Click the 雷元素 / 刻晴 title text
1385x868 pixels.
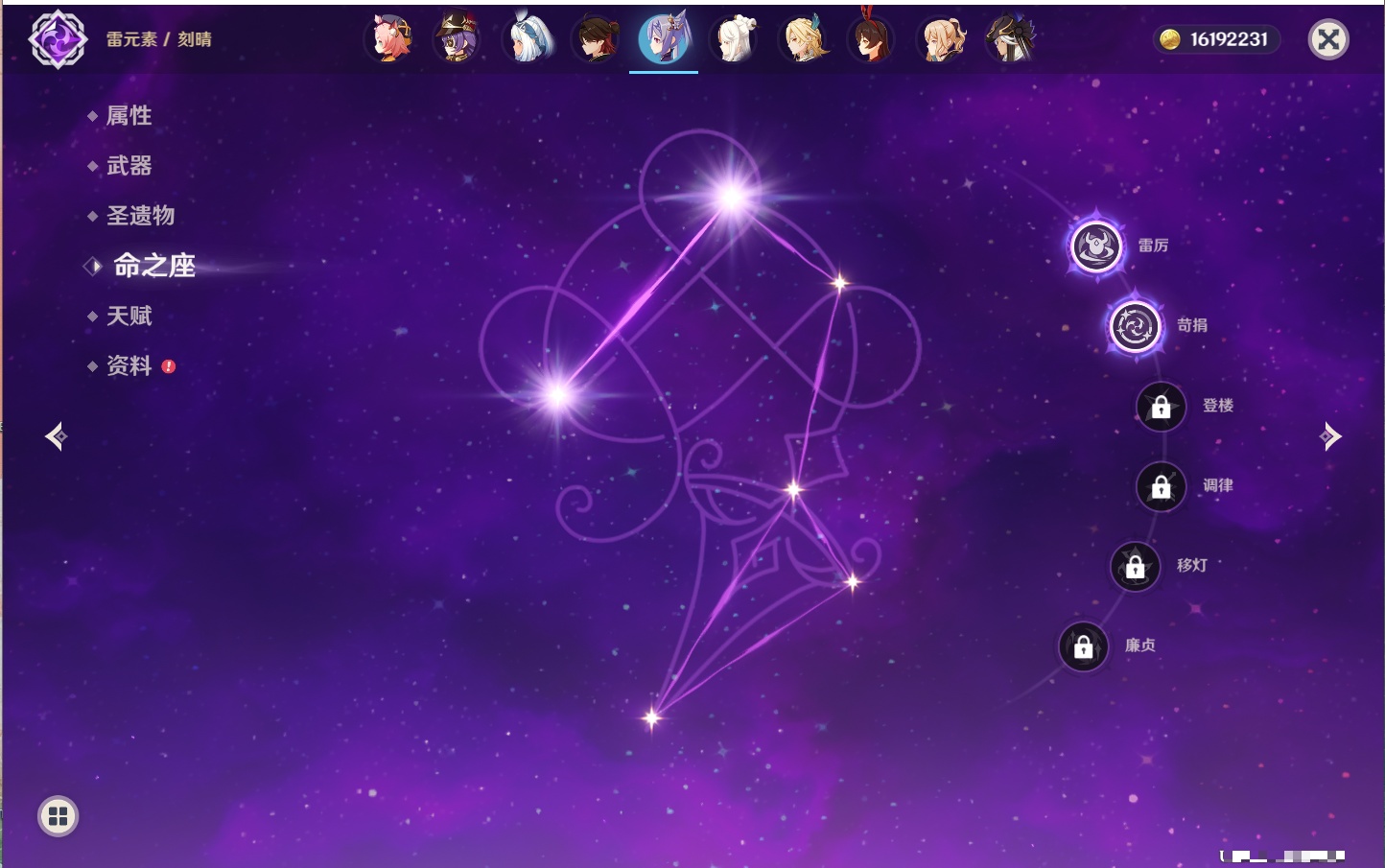pyautogui.click(x=158, y=39)
